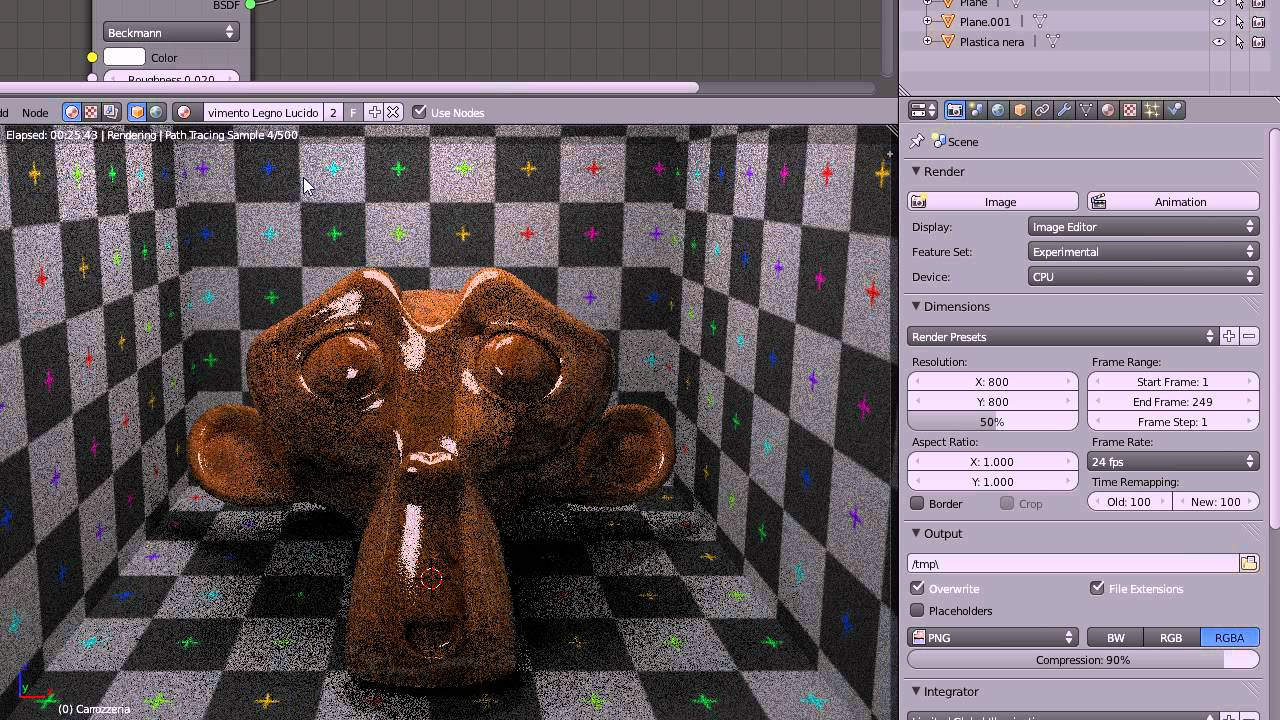Browse materials via the sphere icon
This screenshot has width=1280, height=720.
184,112
